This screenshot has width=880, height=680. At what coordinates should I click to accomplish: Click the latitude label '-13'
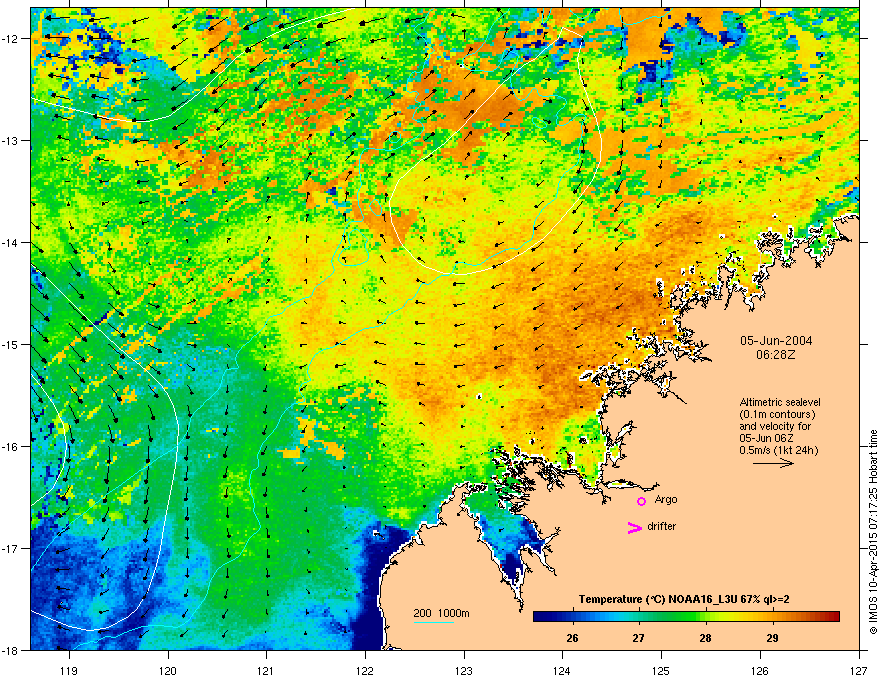tap(11, 141)
